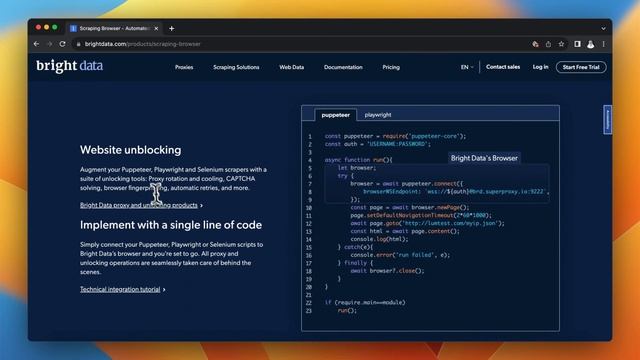Click the blue side tab at right edge
Screen dimensions: 640x360
pyautogui.click(x=607, y=120)
